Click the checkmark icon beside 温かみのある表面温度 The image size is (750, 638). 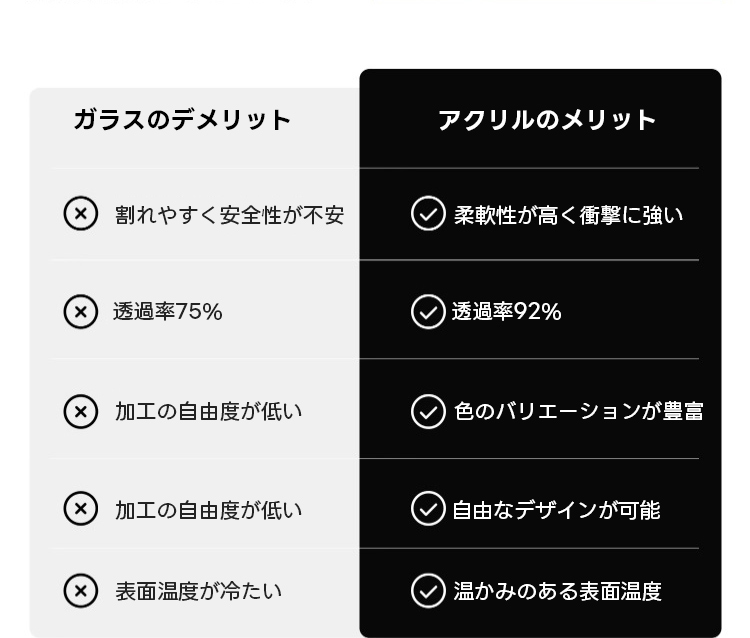point(428,591)
